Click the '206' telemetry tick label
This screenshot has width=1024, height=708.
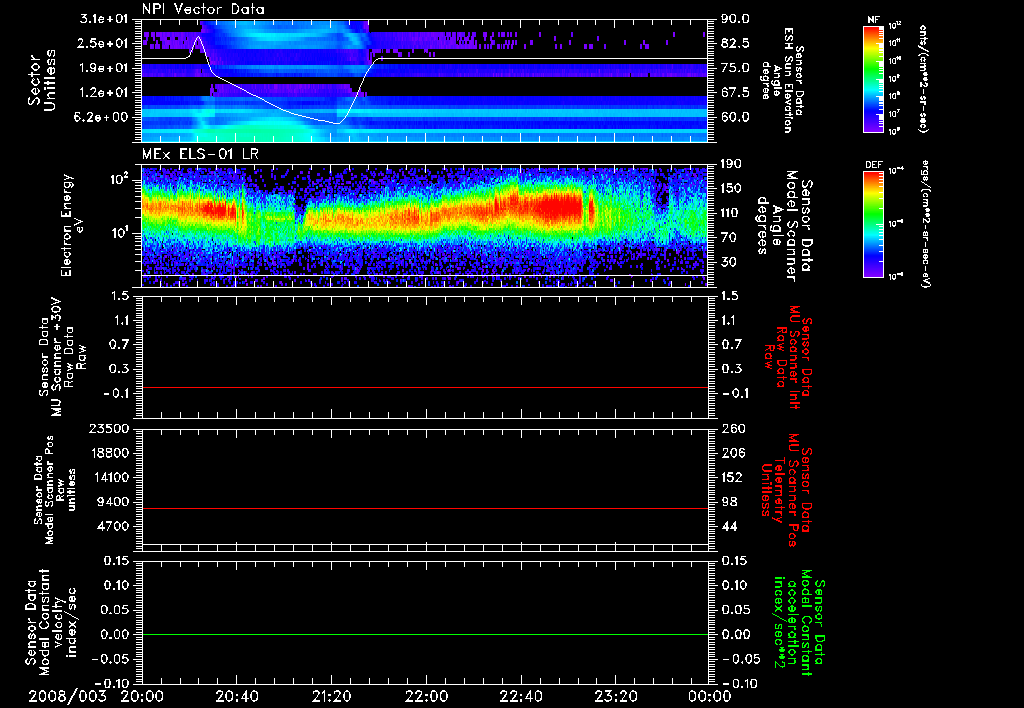click(732, 453)
